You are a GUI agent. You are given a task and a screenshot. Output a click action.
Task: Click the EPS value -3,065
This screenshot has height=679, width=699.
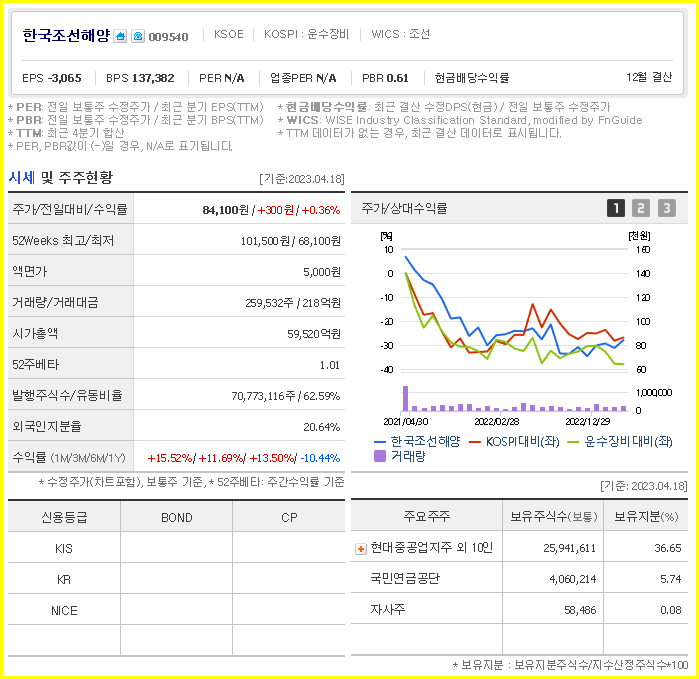[x=65, y=78]
